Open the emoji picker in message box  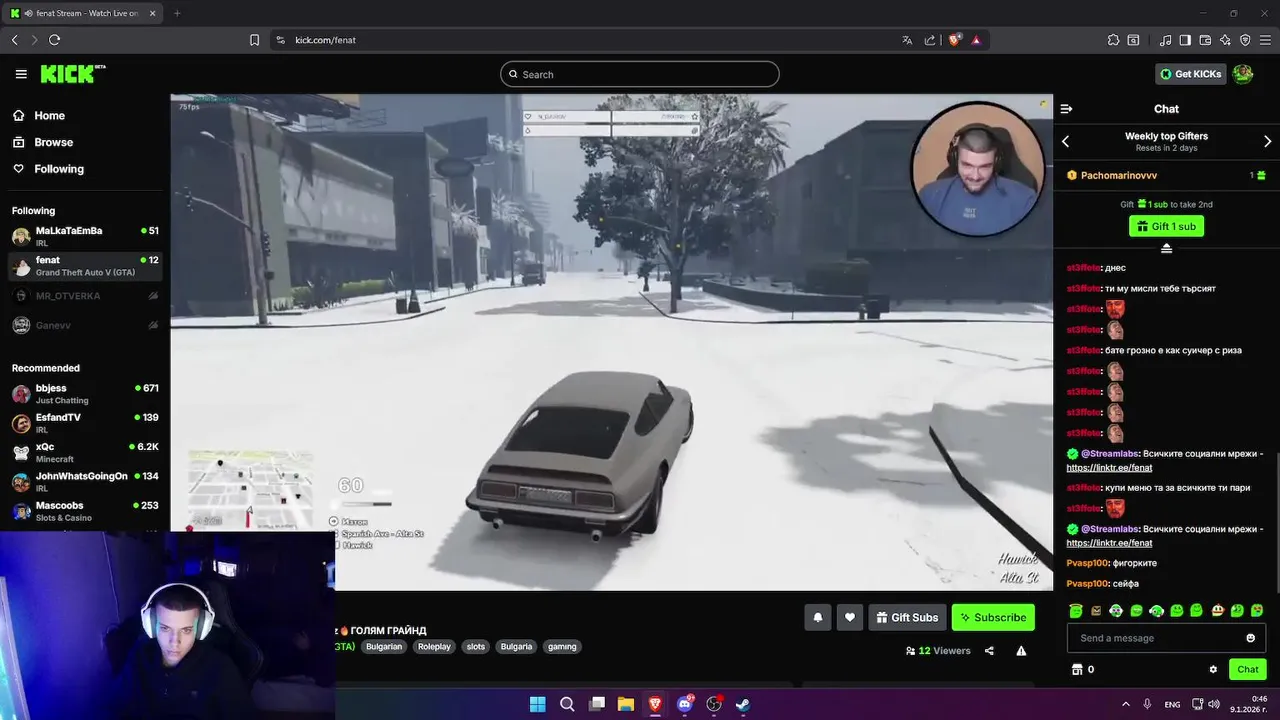(x=1250, y=638)
